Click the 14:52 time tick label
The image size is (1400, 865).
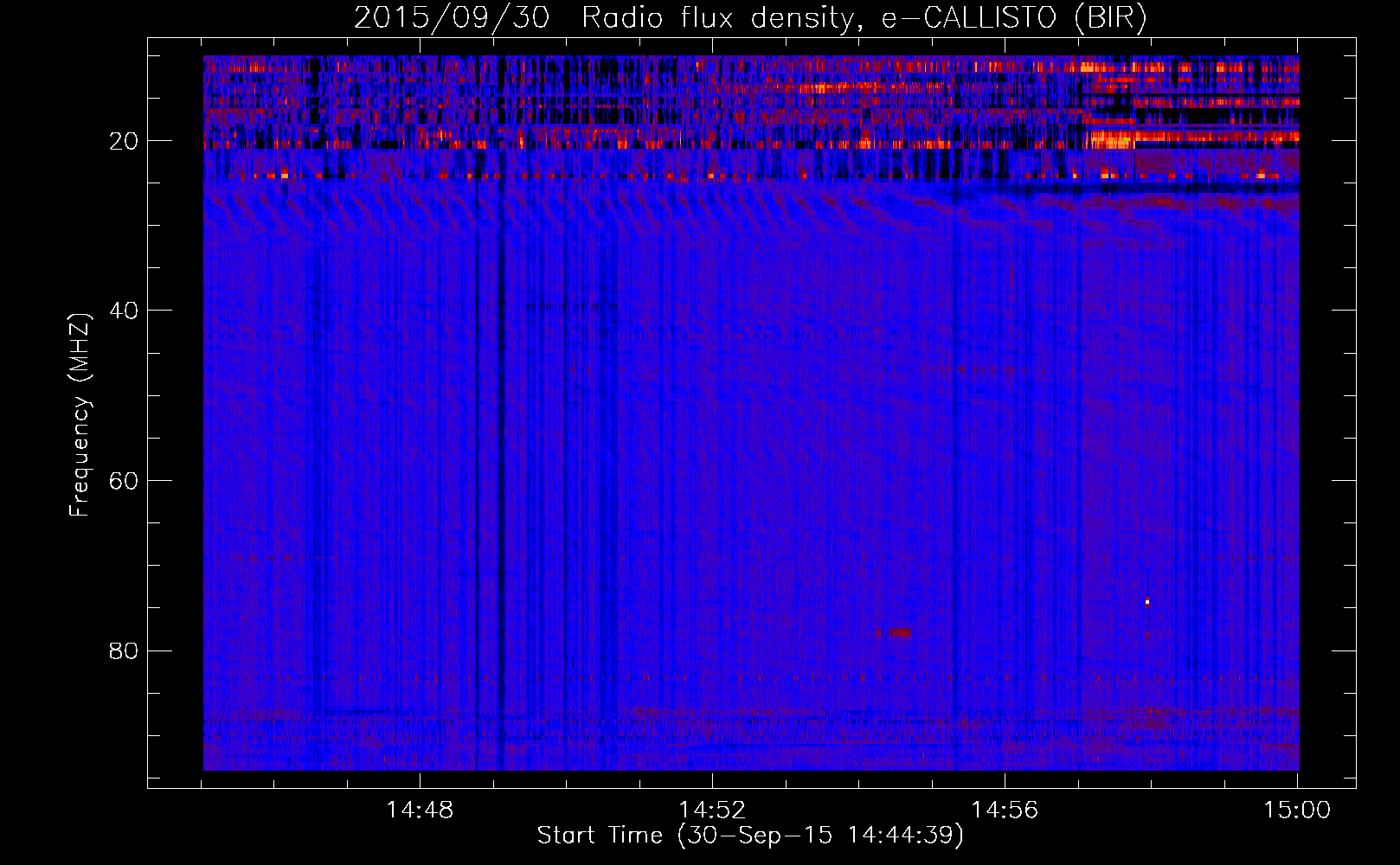pos(712,810)
